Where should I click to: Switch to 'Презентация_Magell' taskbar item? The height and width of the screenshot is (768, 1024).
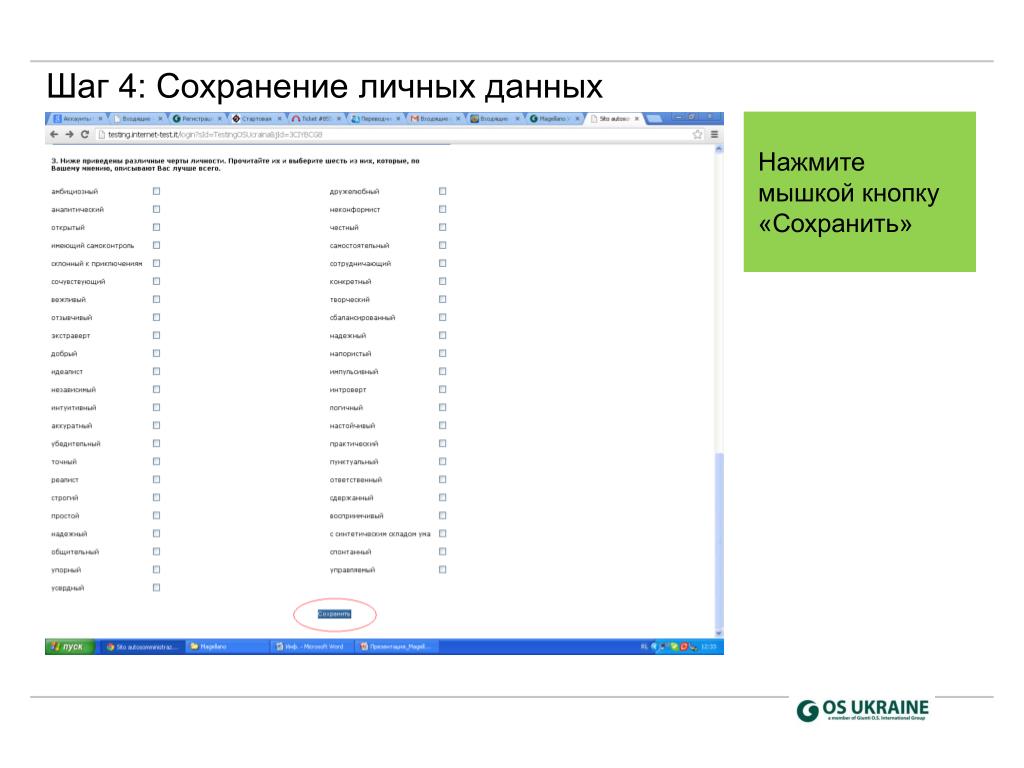pyautogui.click(x=397, y=647)
